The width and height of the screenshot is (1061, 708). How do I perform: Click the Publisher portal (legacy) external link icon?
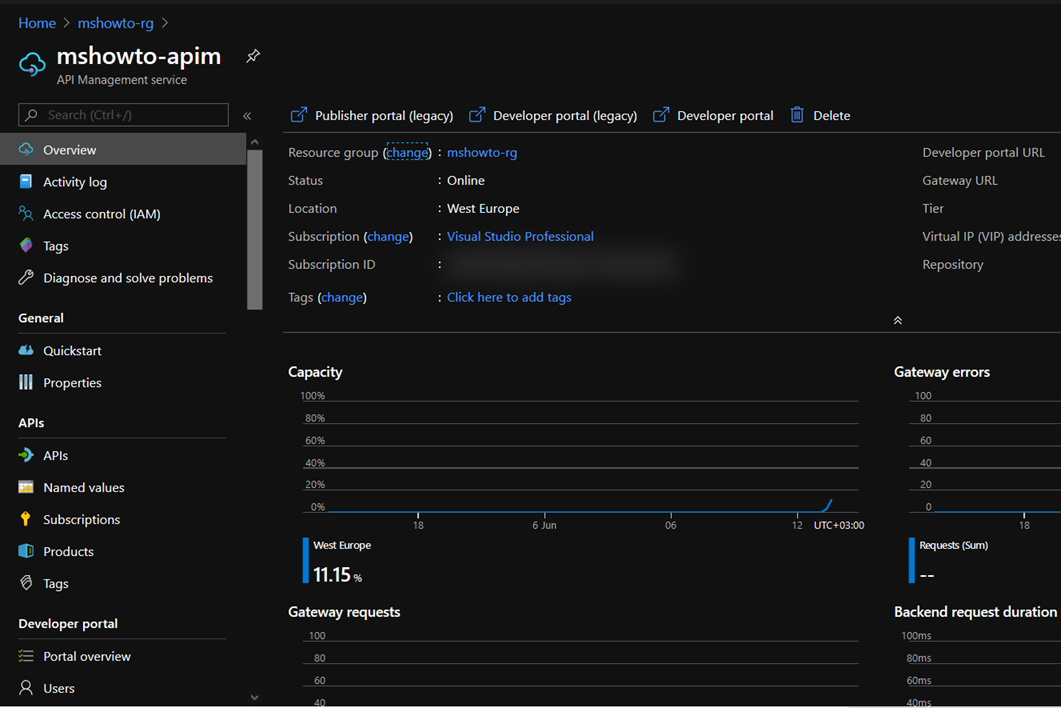tap(298, 115)
